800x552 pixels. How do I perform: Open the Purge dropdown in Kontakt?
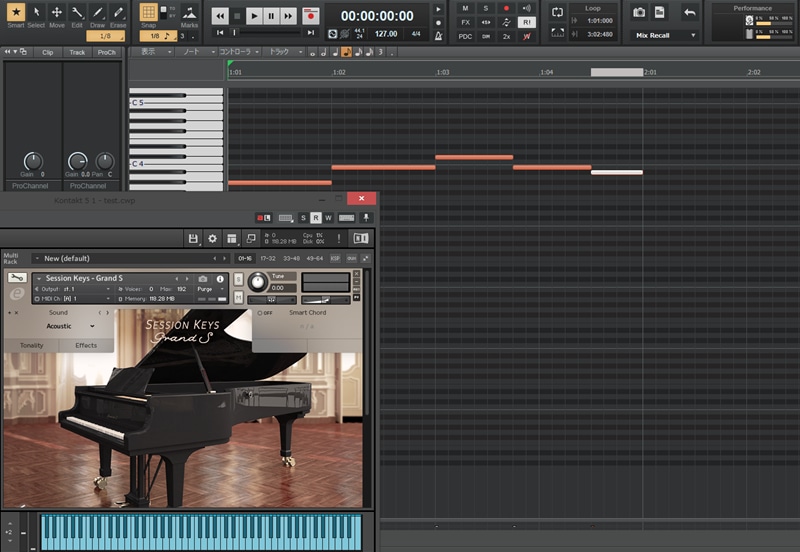click(211, 289)
